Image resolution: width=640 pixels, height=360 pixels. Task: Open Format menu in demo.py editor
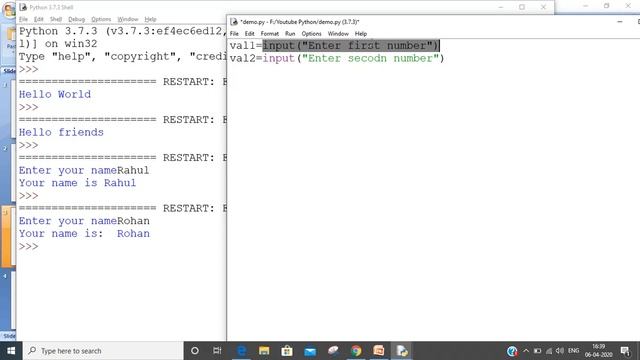point(269,34)
